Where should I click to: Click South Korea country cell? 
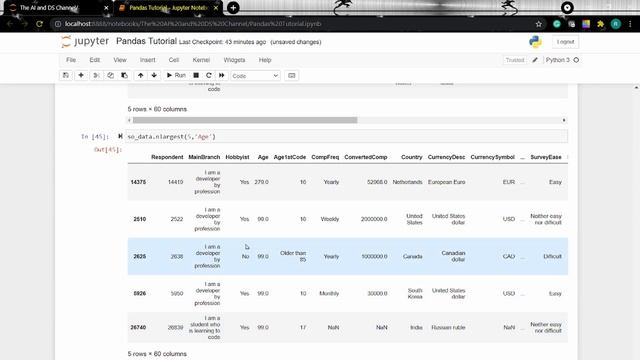415,293
